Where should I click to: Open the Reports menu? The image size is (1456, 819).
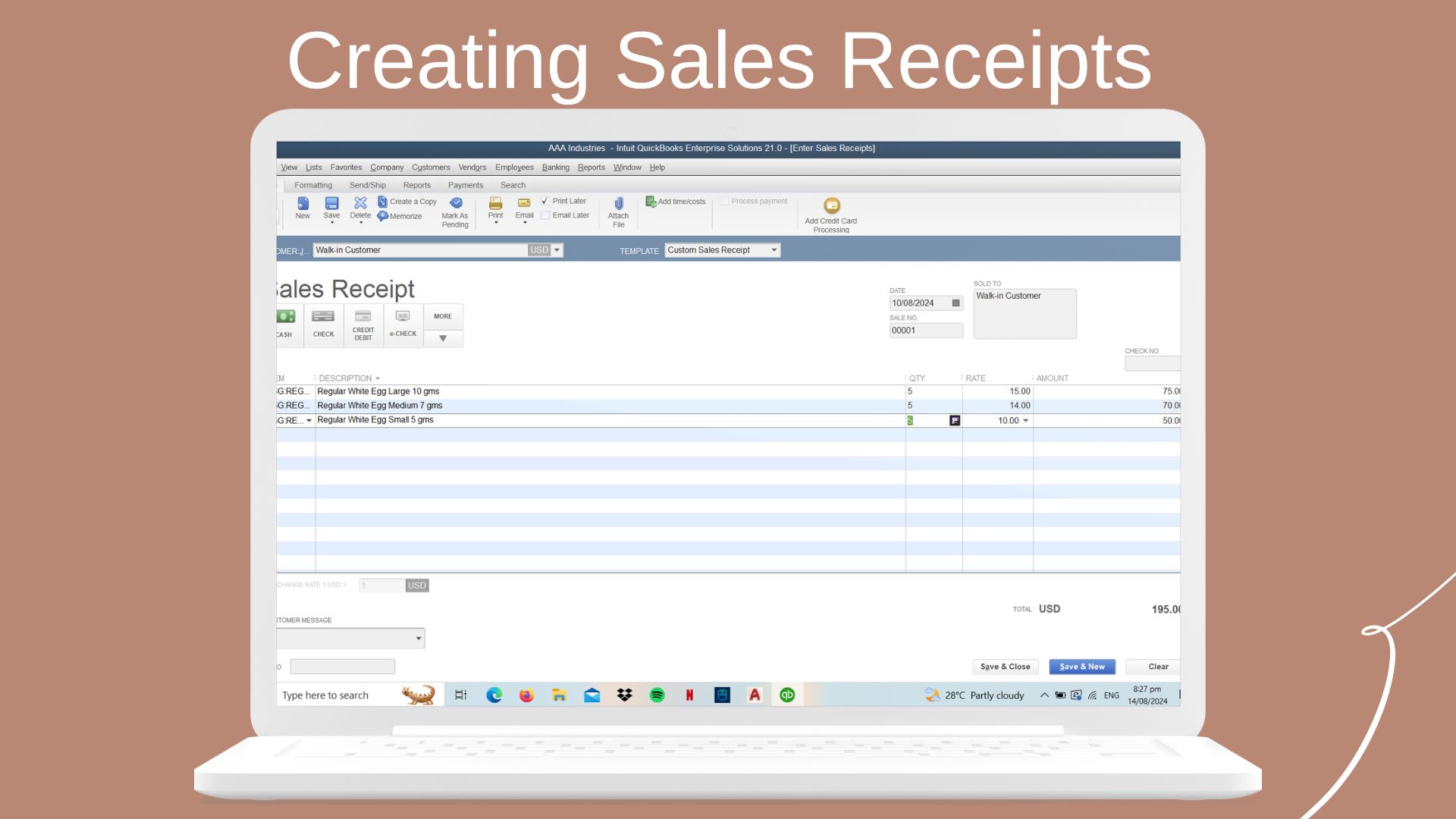click(x=591, y=167)
